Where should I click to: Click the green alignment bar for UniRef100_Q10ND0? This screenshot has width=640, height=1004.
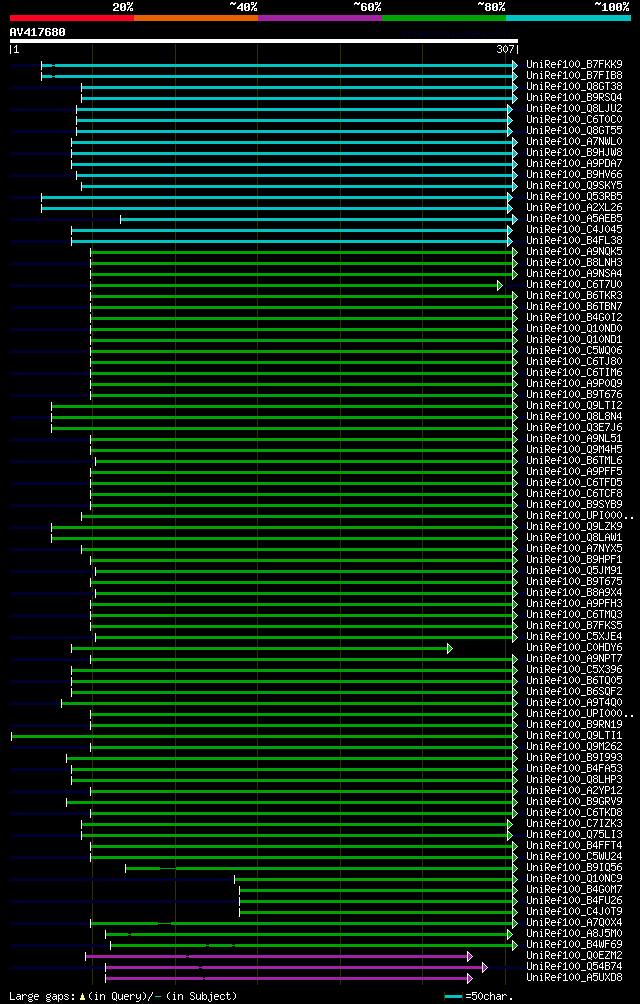302,329
